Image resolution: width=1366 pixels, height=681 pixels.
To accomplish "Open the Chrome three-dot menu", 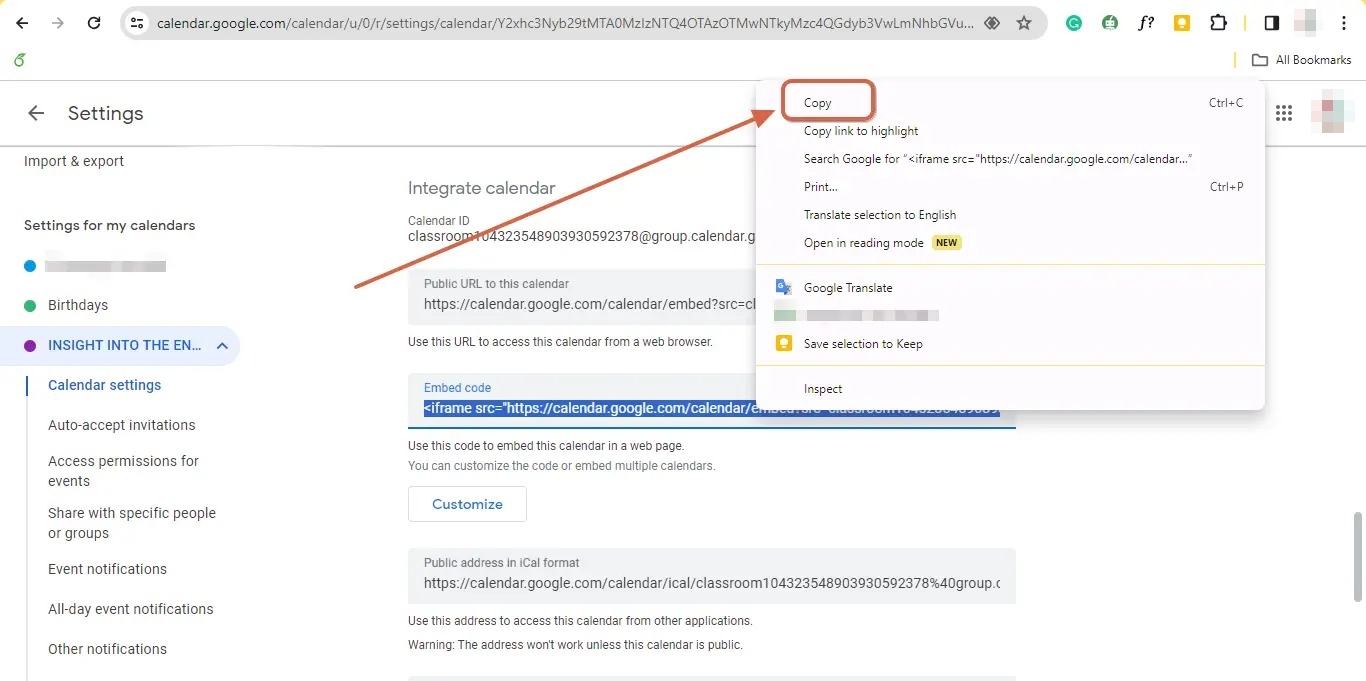I will [1344, 23].
